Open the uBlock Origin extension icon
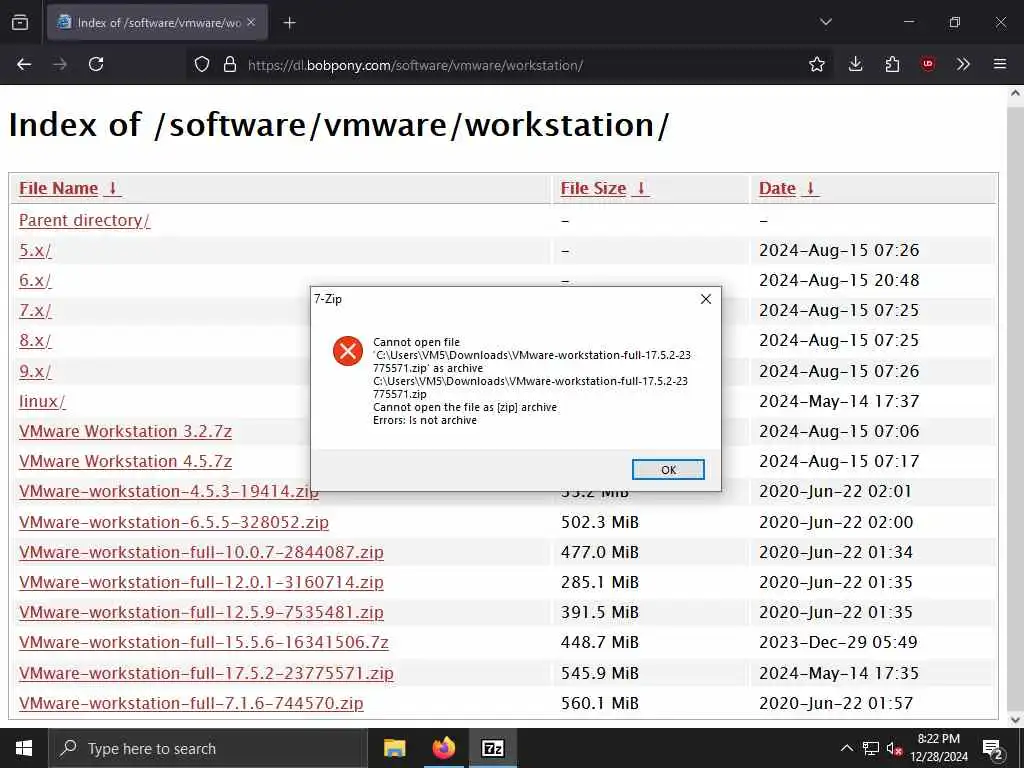 [927, 64]
